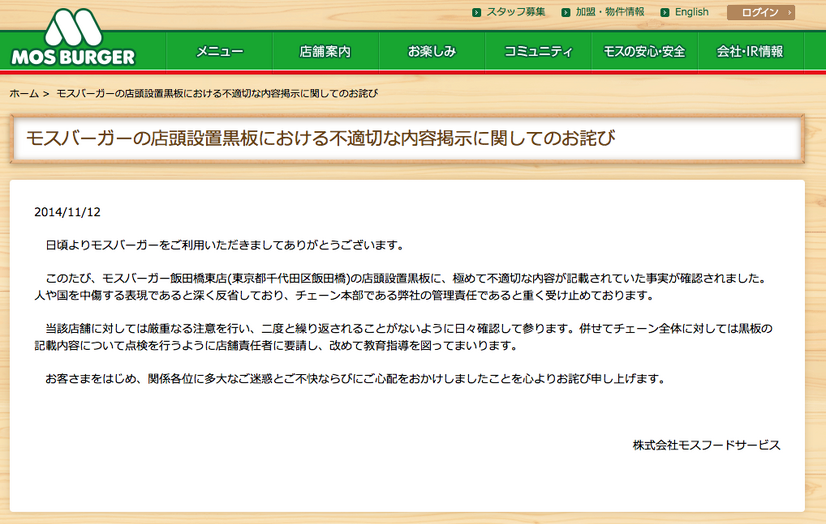826x524 pixels.
Task: Click arrow icon beside スタッフ募集
Action: pyautogui.click(x=476, y=12)
